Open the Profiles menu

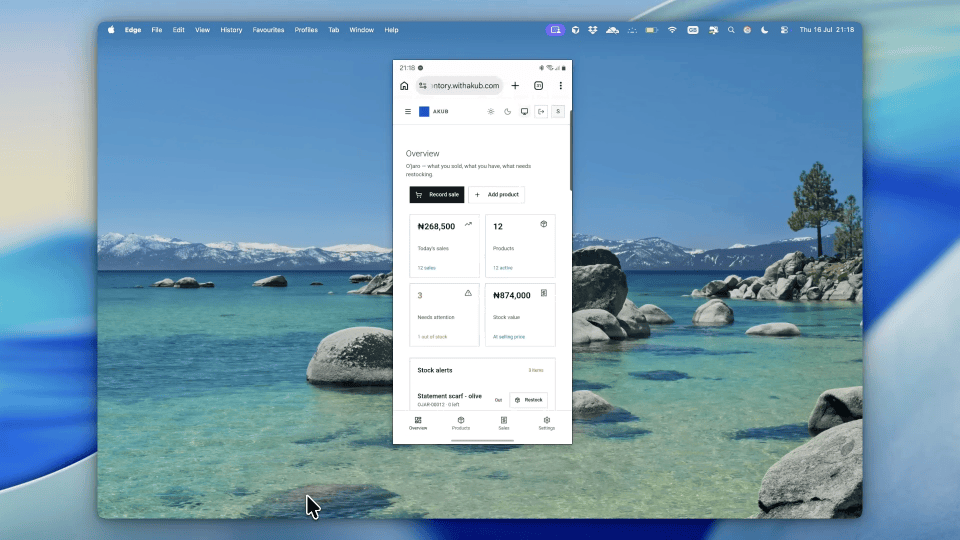(306, 29)
